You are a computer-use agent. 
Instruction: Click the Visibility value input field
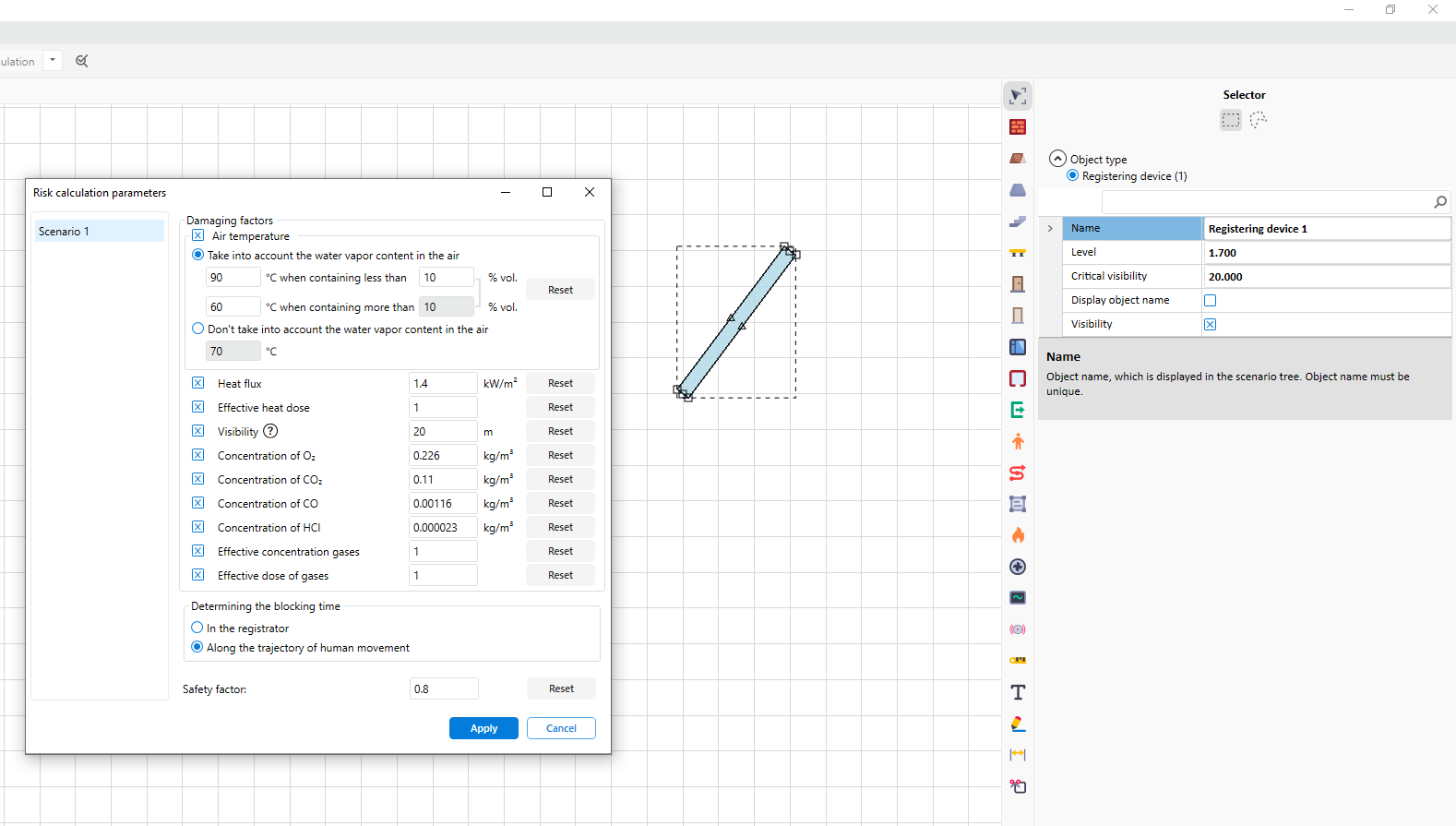[443, 432]
